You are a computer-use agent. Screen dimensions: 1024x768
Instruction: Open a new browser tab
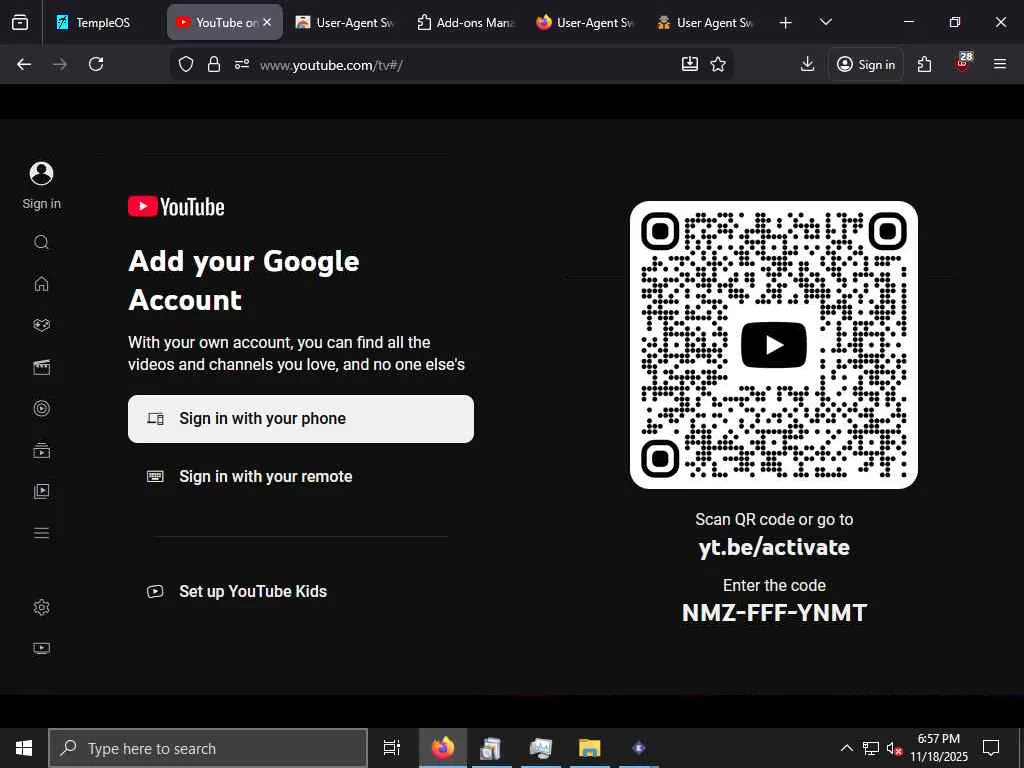point(786,23)
